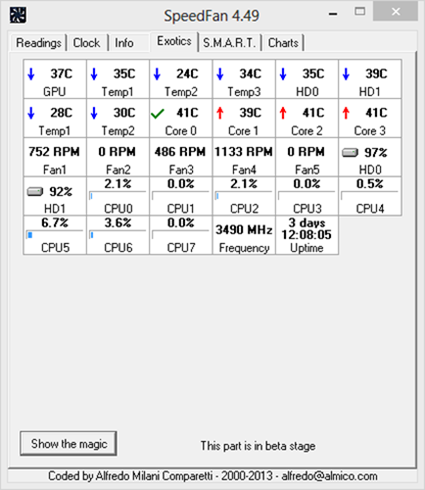This screenshot has width=425, height=490.
Task: Minimize the SpeedFan window
Action: tap(333, 14)
